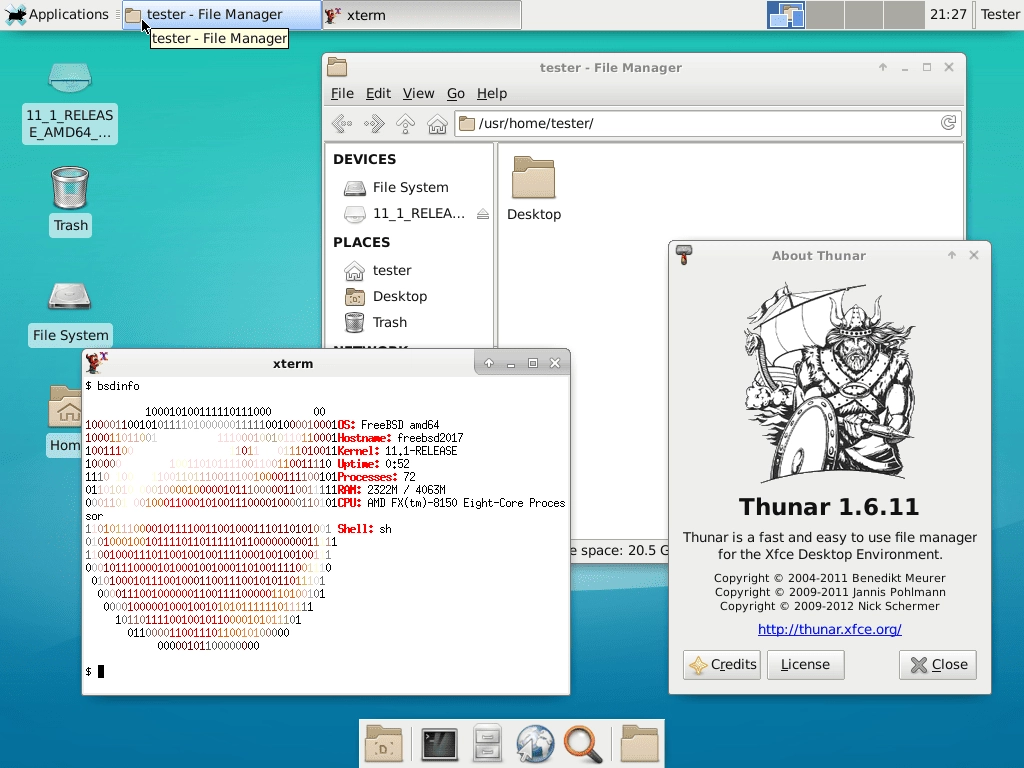Select File System in the Devices sidebar

pyautogui.click(x=409, y=187)
